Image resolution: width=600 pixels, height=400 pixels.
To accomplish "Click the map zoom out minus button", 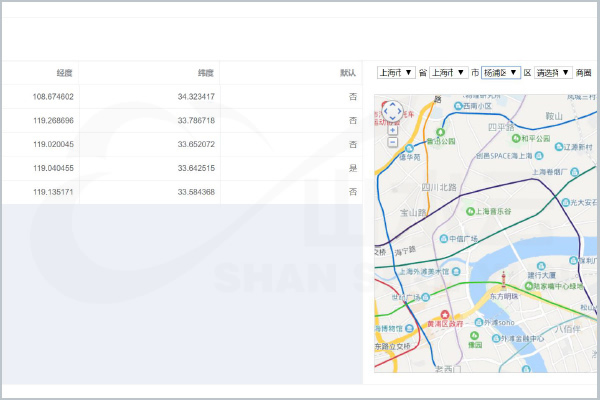I will (x=392, y=142).
